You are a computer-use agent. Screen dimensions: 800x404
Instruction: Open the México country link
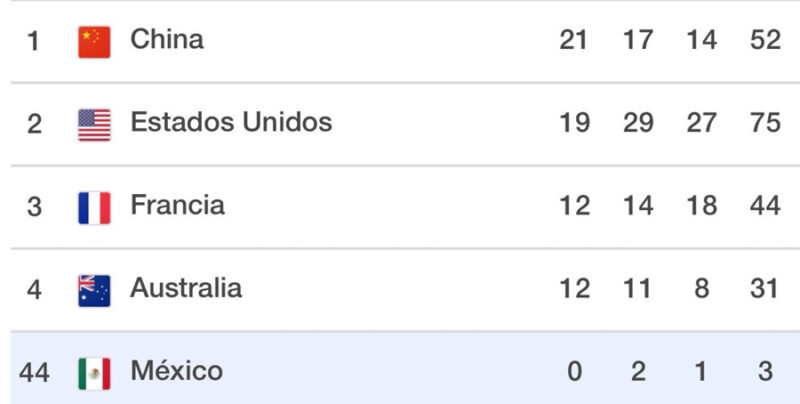click(x=176, y=372)
